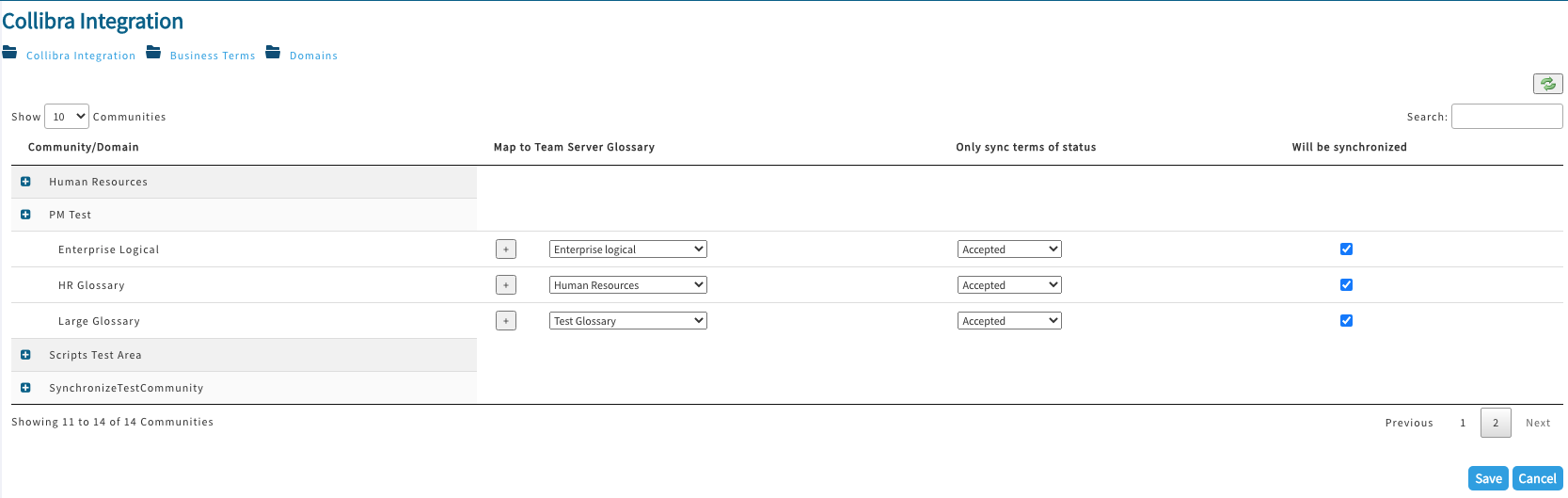The width and height of the screenshot is (1568, 498).
Task: Open status dropdown for Enterprise Logical
Action: (x=1009, y=249)
